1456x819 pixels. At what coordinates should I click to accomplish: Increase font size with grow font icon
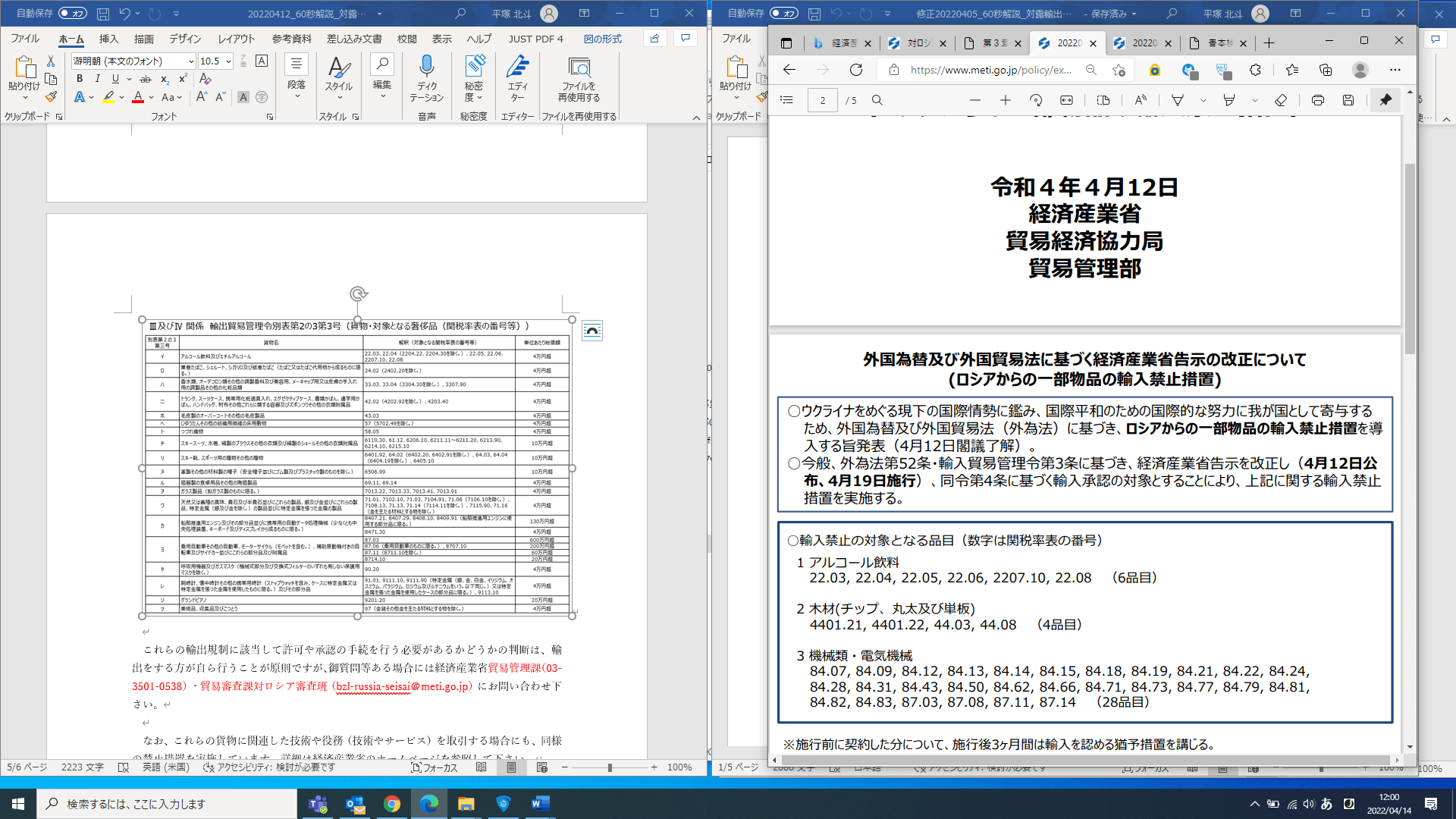pyautogui.click(x=201, y=97)
